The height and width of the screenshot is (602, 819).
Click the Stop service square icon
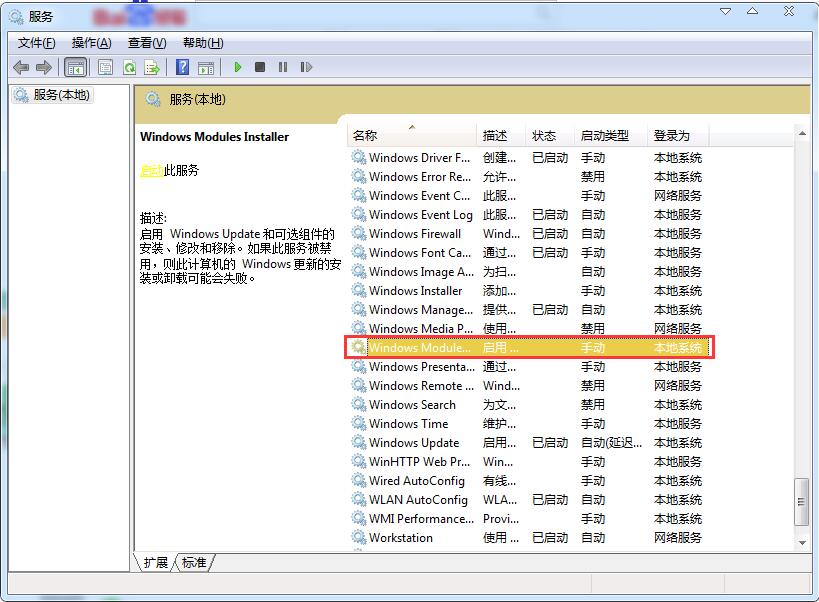coord(260,67)
